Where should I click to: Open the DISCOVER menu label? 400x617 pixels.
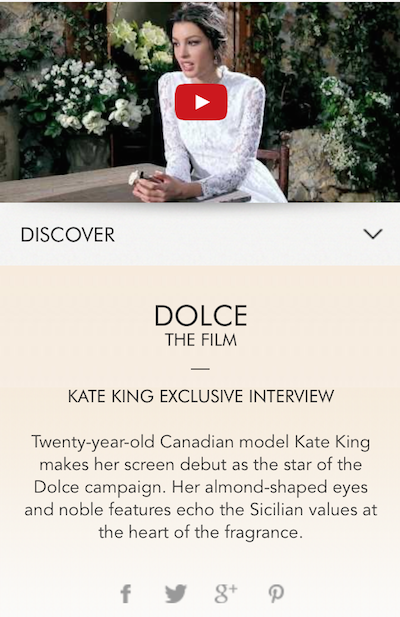68,235
